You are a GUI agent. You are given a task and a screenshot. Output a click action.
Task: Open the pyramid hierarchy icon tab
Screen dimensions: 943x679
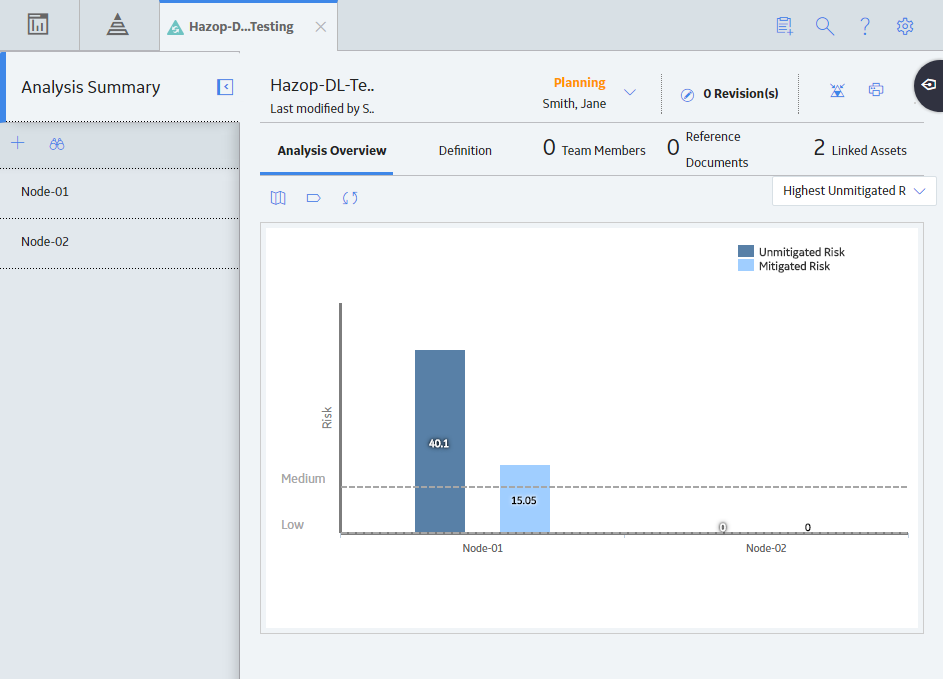click(x=118, y=25)
